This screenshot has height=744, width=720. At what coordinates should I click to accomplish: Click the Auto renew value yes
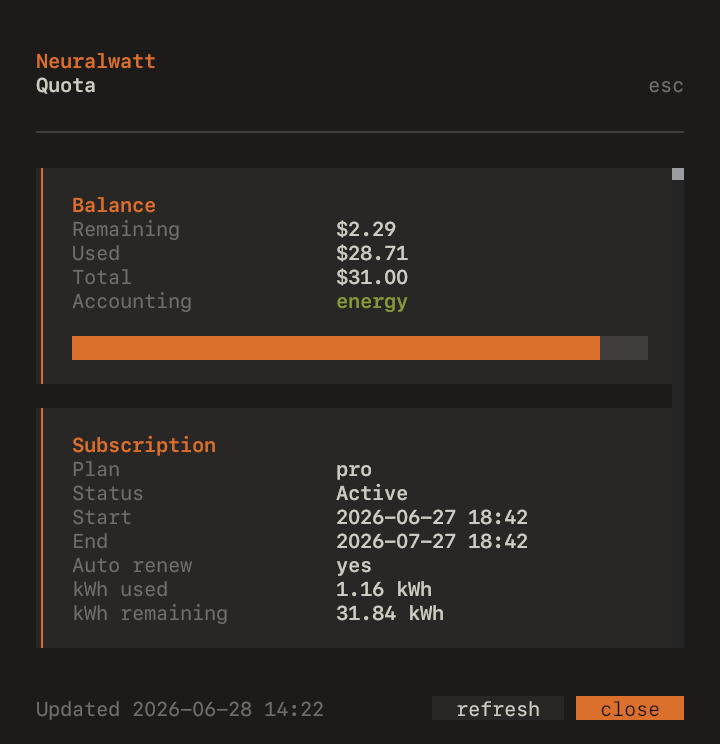(x=354, y=566)
